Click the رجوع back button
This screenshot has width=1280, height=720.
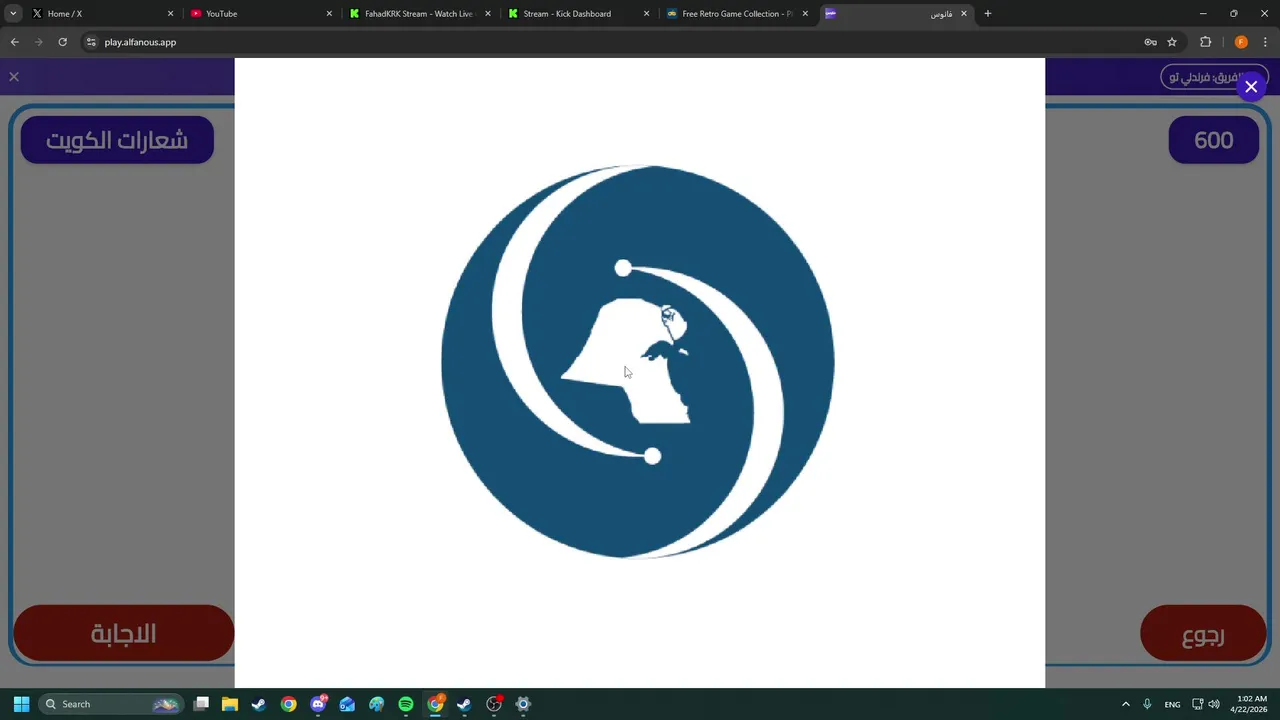click(1203, 633)
